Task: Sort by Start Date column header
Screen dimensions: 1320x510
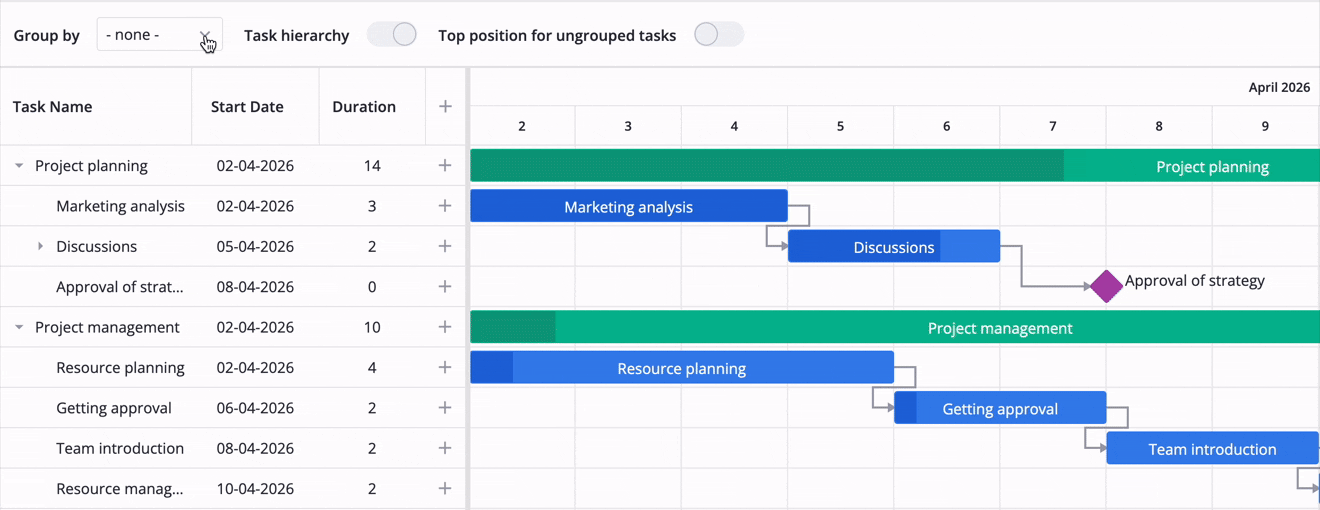Action: (255, 107)
